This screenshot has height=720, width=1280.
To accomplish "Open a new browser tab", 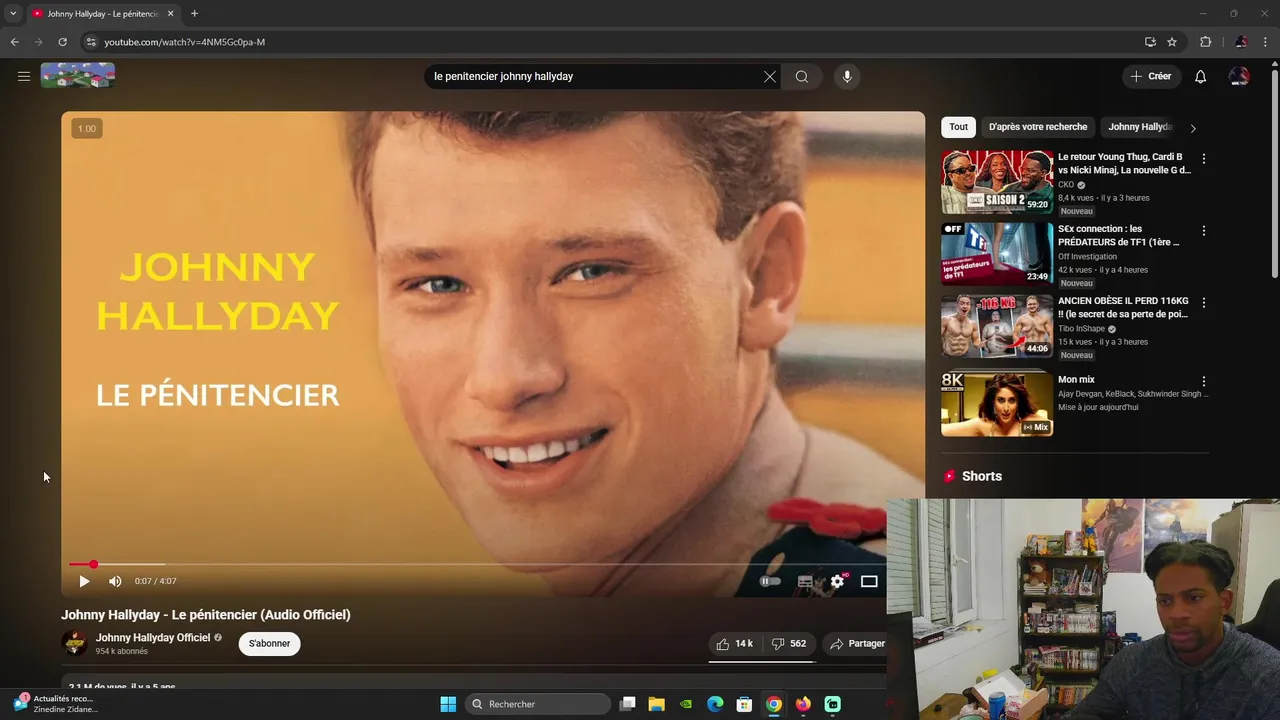I will (x=194, y=14).
